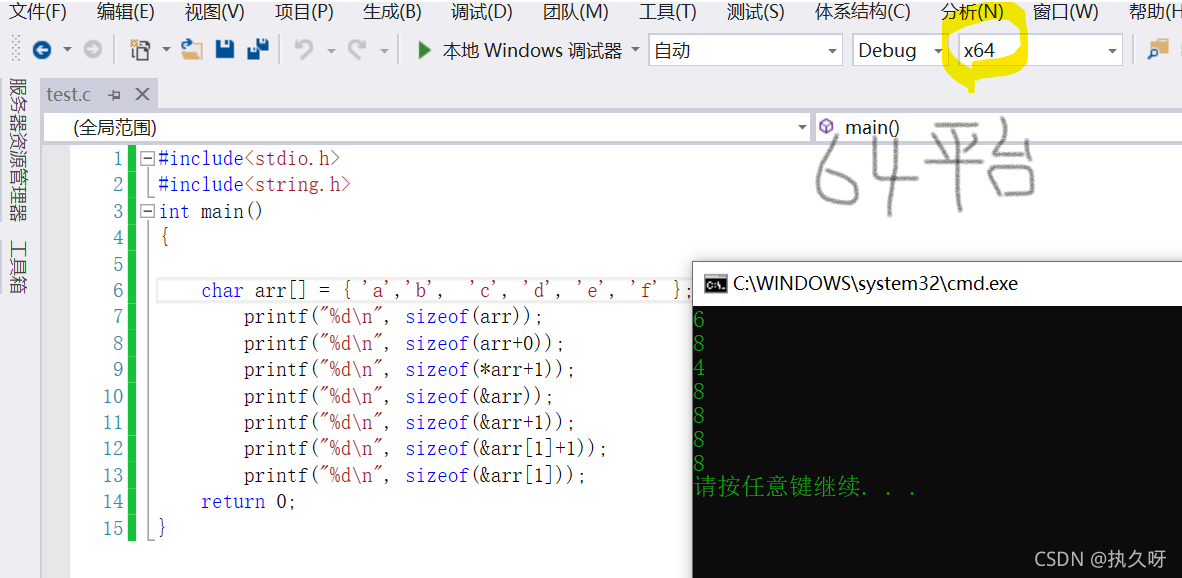Screen dimensions: 1182x578
Task: Click the Navigate Backward arrow icon
Action: coord(42,50)
